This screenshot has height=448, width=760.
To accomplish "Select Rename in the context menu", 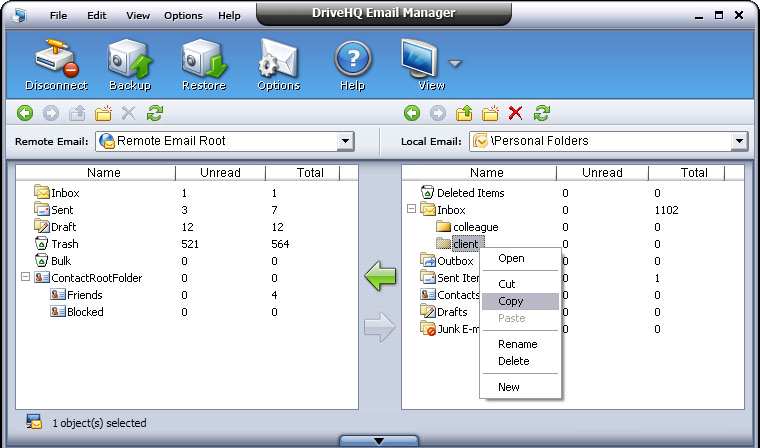I will (x=517, y=344).
